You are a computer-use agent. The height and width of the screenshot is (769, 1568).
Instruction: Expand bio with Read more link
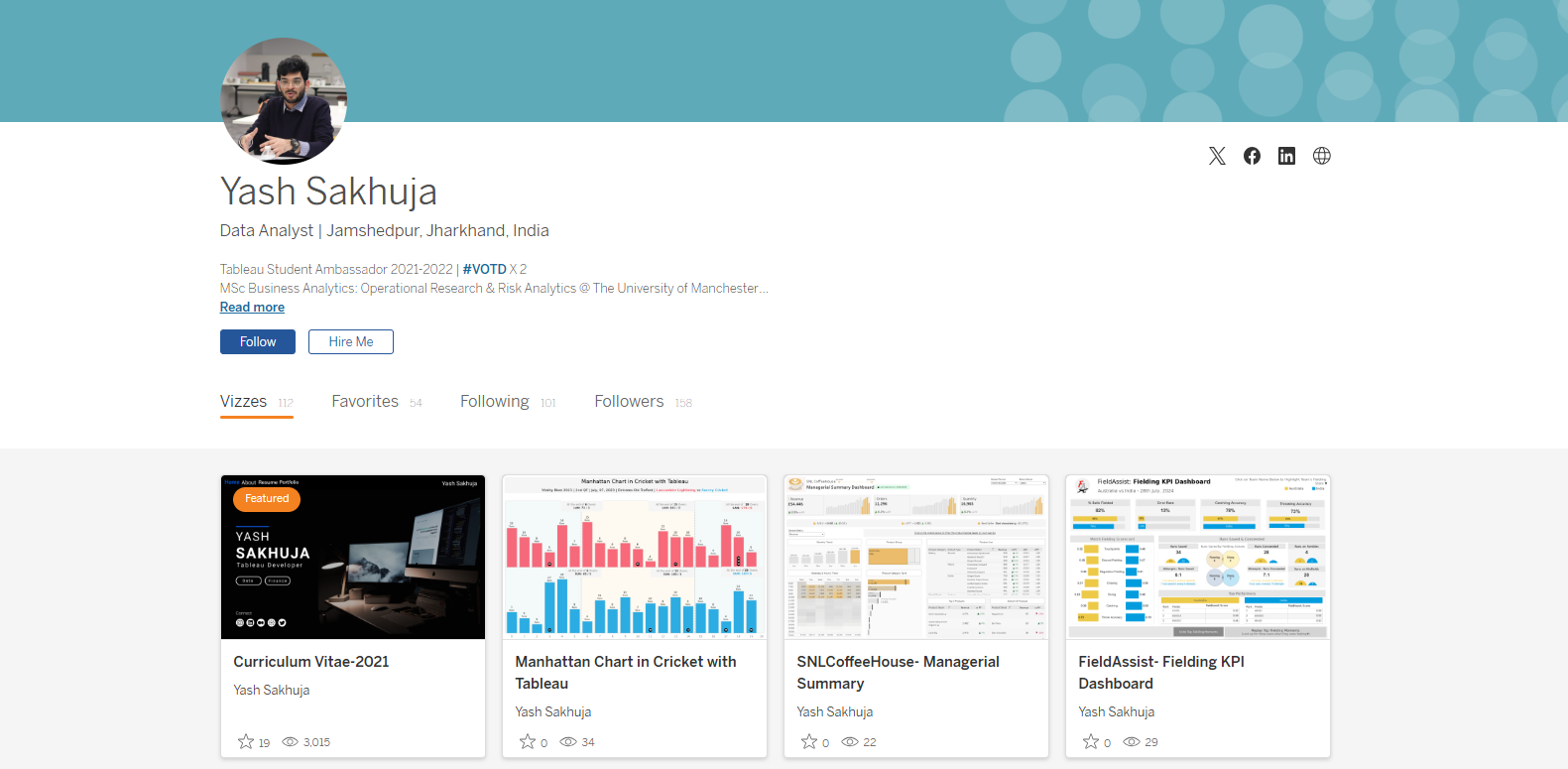252,308
